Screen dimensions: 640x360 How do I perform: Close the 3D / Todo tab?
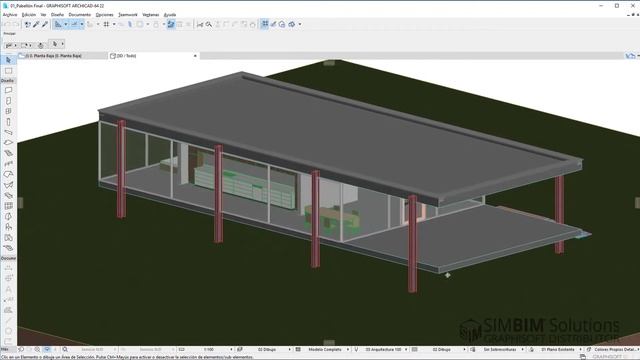195,56
